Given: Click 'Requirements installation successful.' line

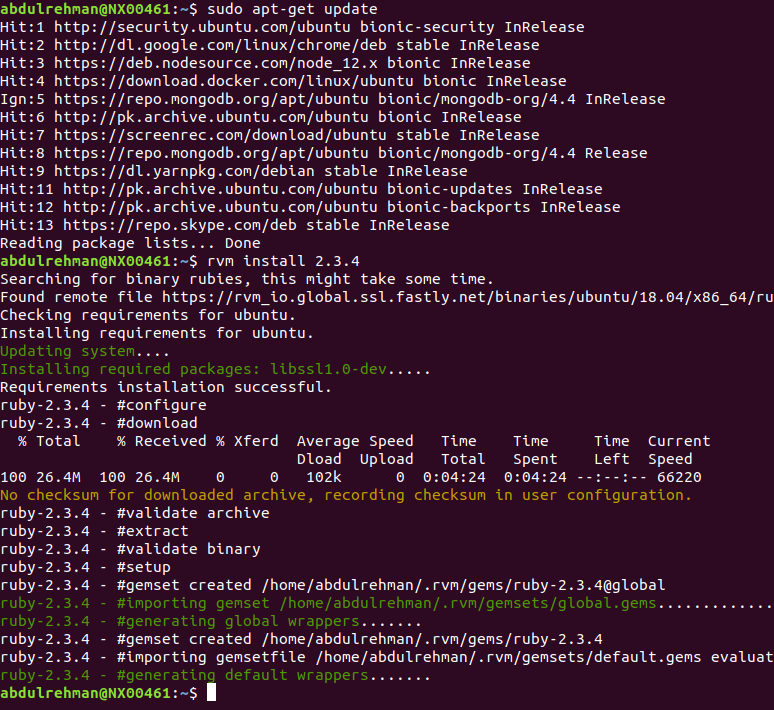Looking at the screenshot, I should (166, 388).
